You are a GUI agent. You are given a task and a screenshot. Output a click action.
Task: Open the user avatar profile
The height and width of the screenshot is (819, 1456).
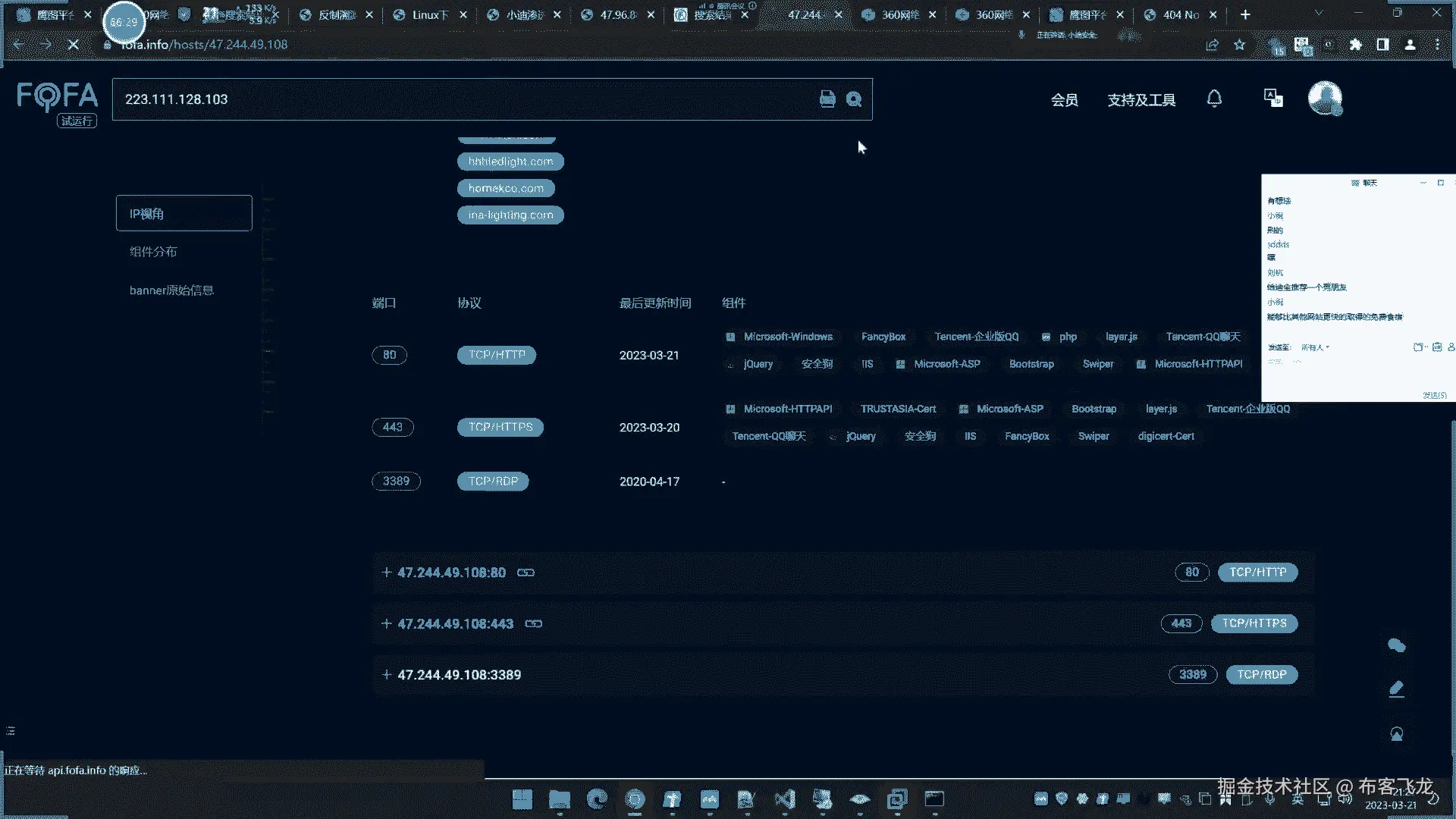click(1325, 99)
